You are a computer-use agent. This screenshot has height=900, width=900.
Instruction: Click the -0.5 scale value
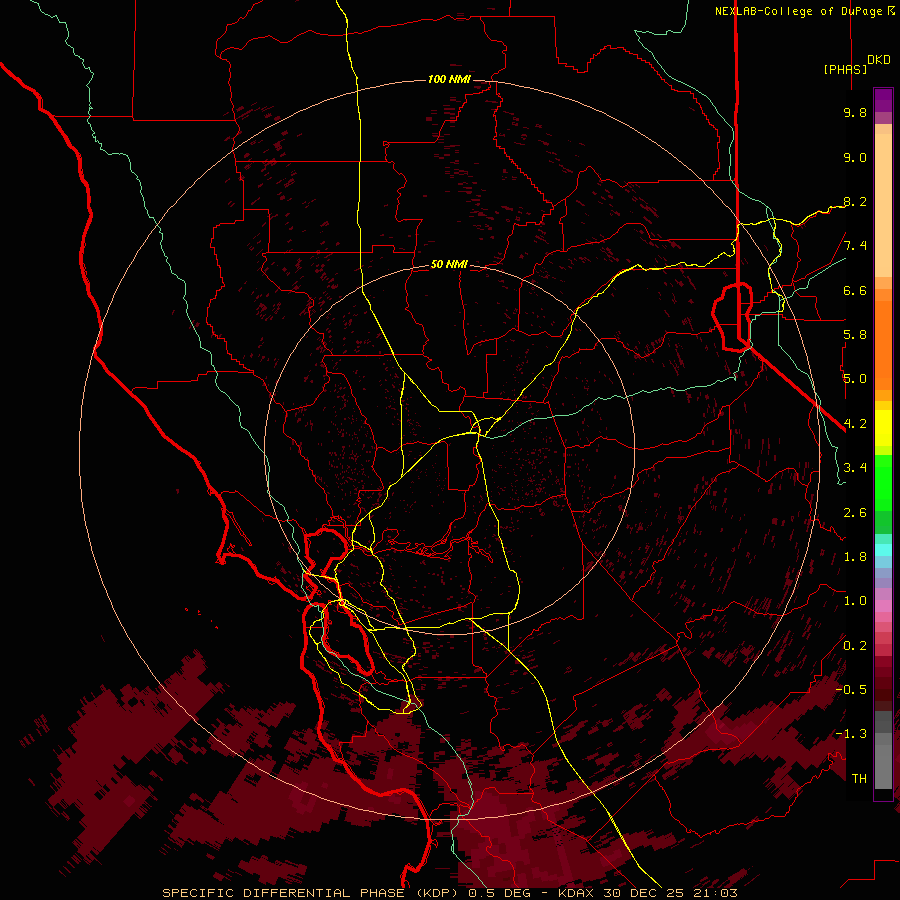pos(851,690)
